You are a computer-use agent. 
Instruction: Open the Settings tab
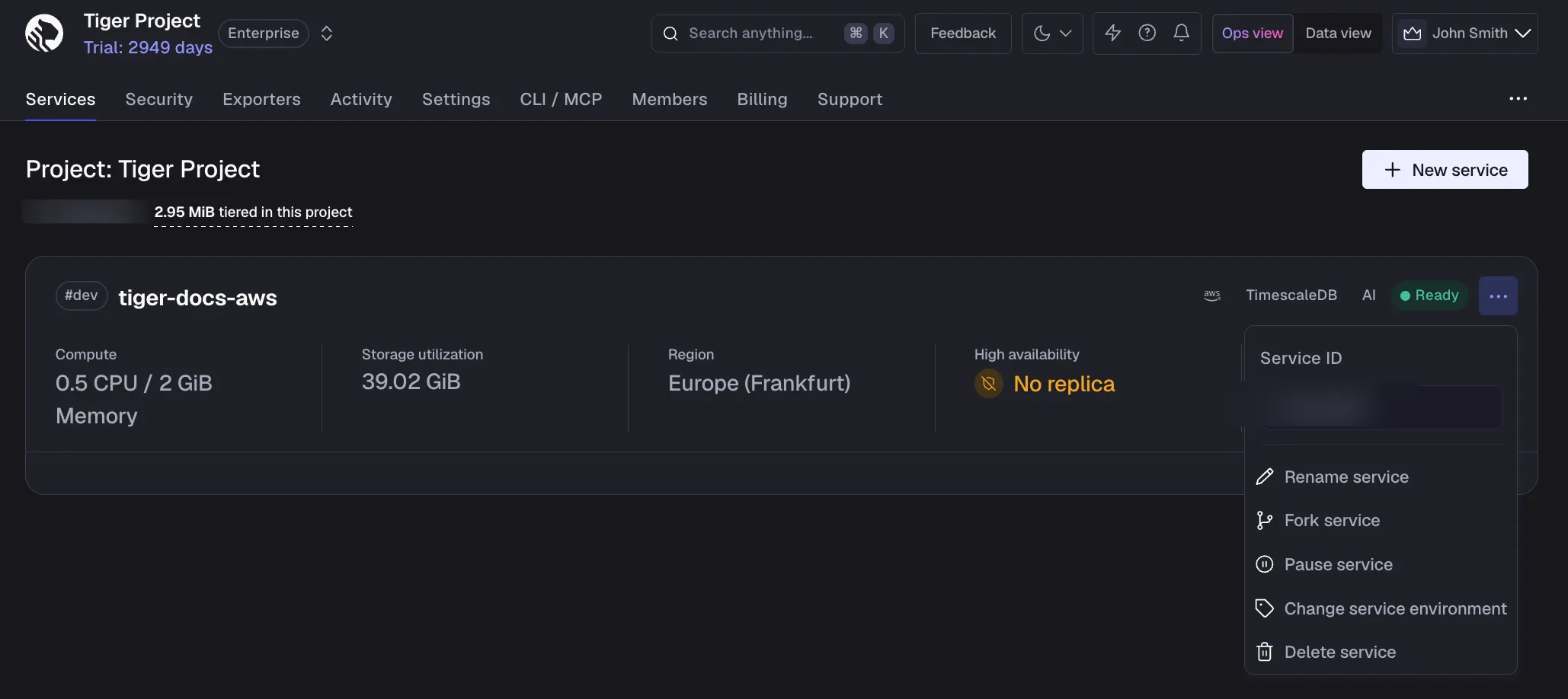tap(456, 100)
